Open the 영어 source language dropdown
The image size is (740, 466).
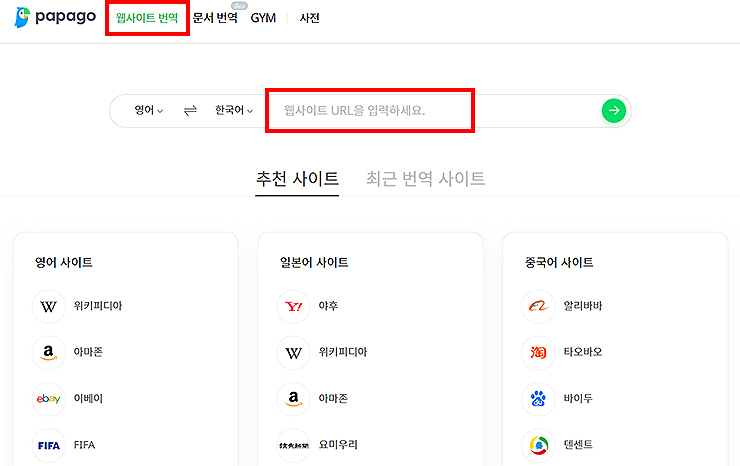click(x=149, y=110)
